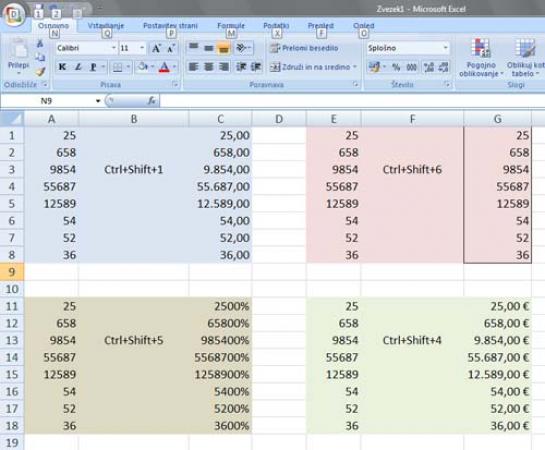Open the Calibri font name dropdown
This screenshot has width=545, height=450.
[x=113, y=48]
